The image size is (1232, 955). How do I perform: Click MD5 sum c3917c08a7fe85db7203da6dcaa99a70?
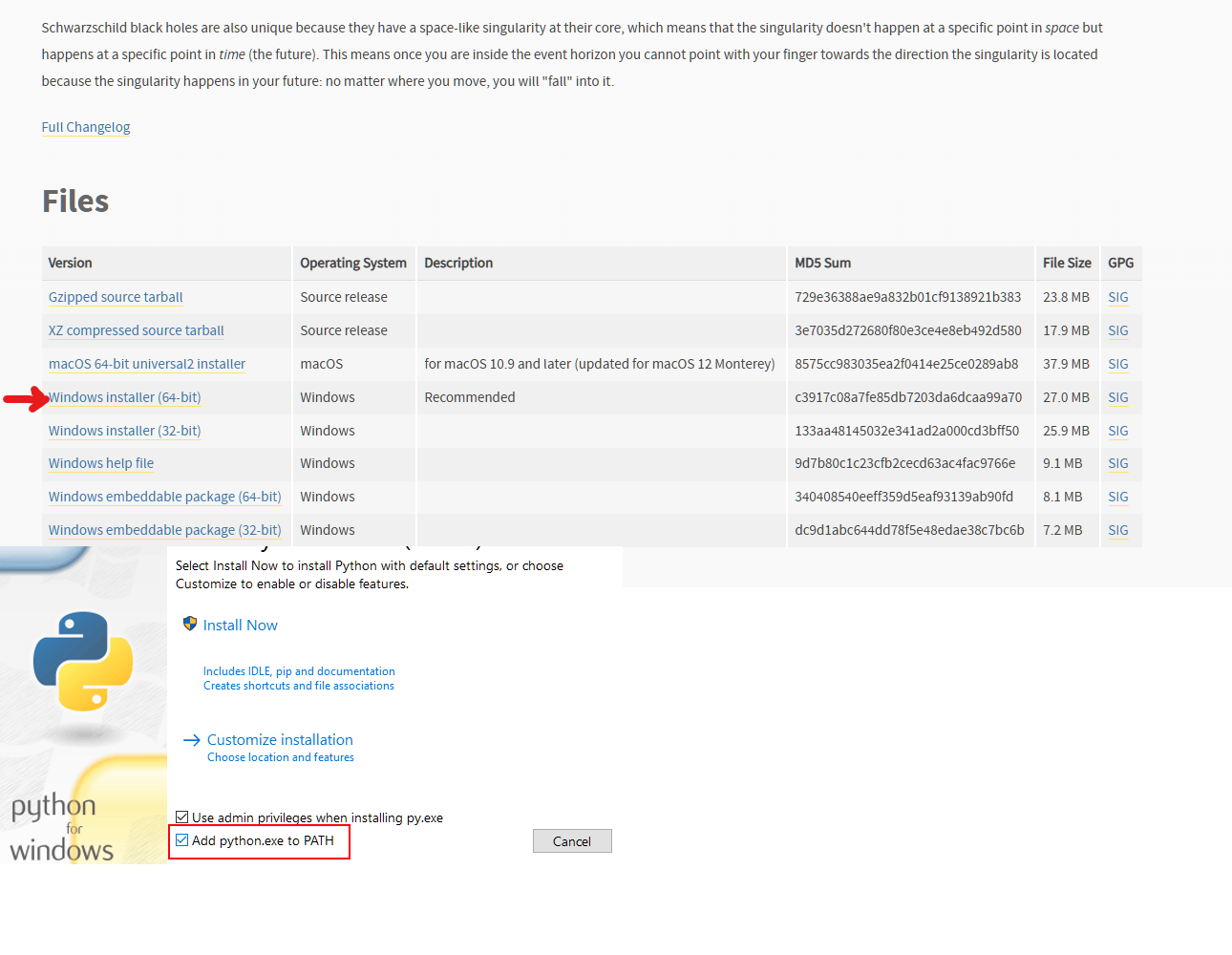click(x=908, y=397)
